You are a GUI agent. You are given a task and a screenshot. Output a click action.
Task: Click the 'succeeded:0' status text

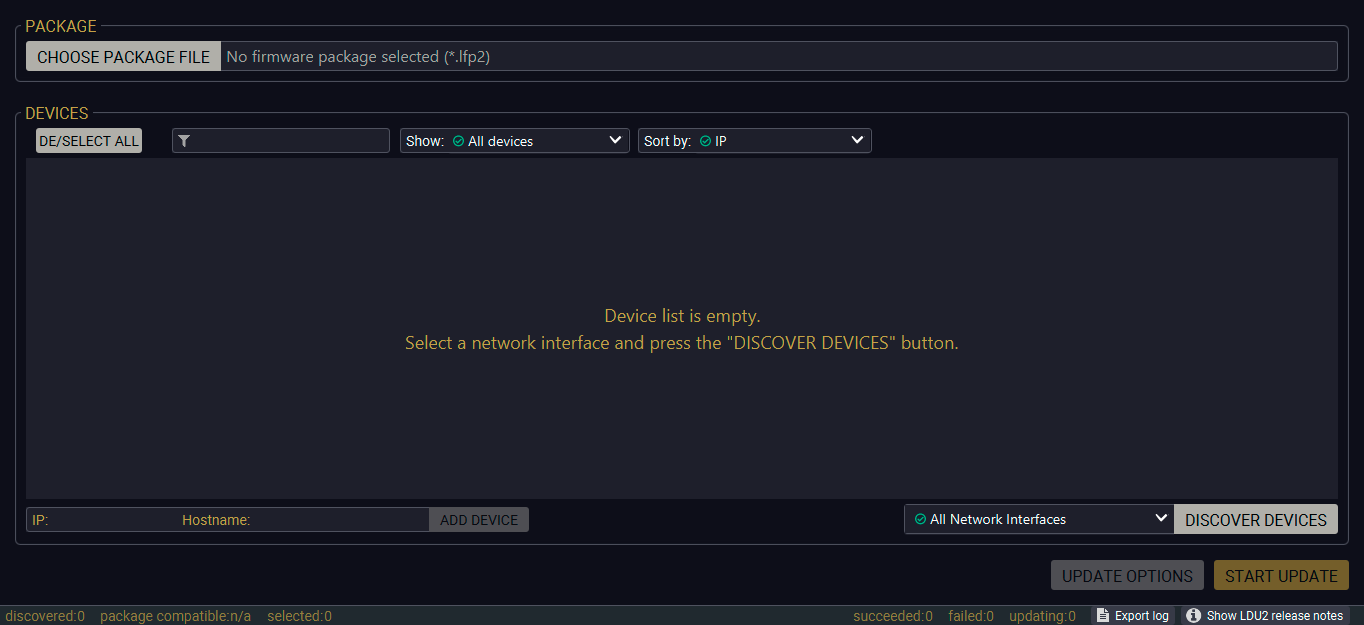893,616
